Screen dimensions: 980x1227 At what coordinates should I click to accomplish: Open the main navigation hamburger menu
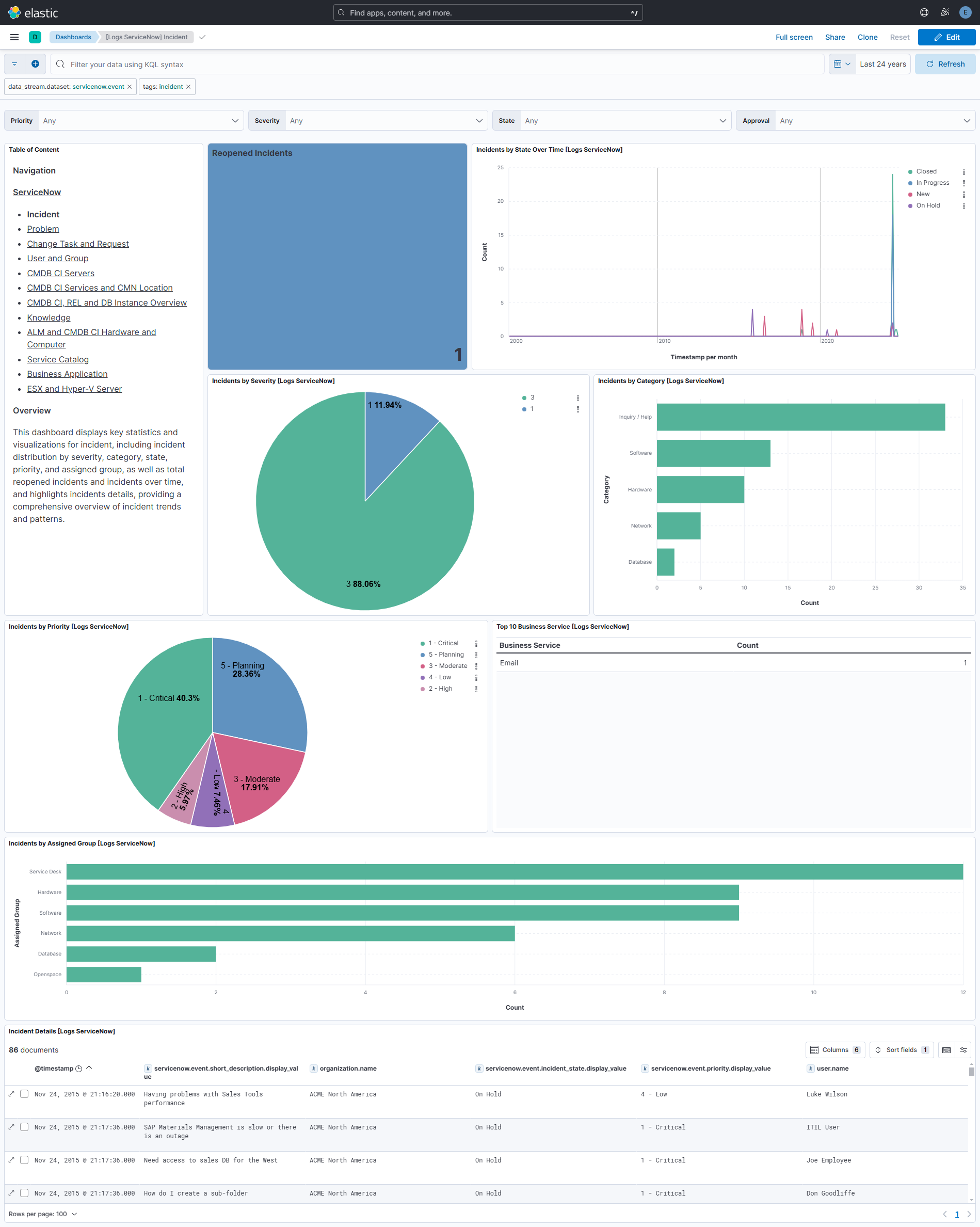tap(14, 37)
